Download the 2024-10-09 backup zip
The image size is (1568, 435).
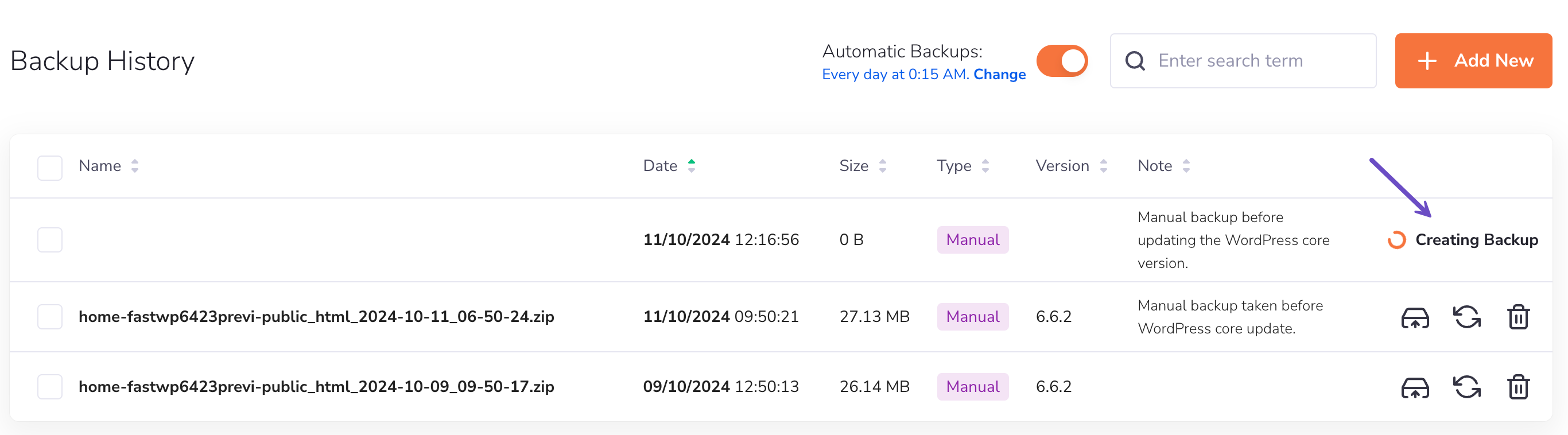pyautogui.click(x=1415, y=387)
